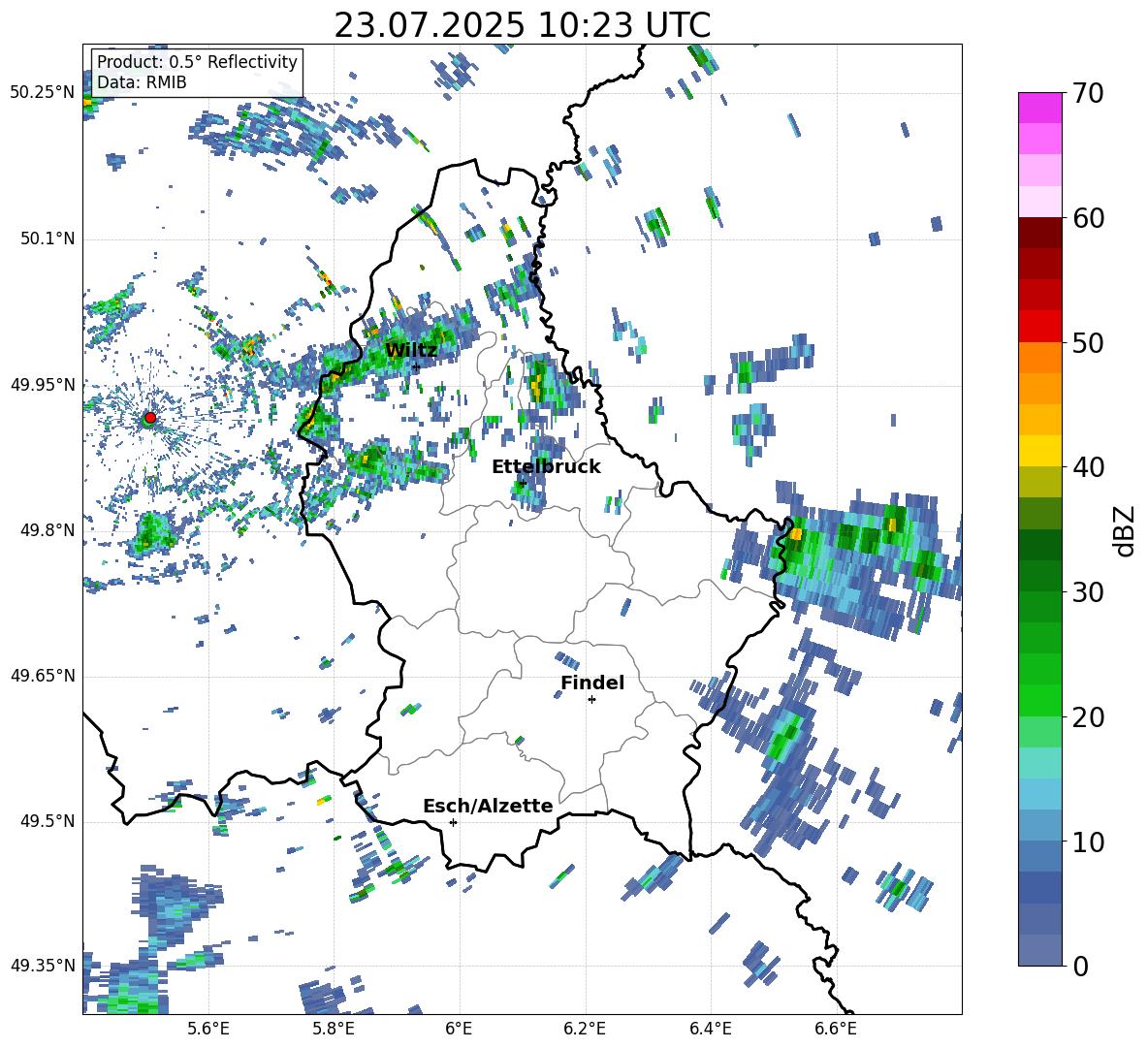Click the 49.35°N latitude label
This screenshot has height=1048, width=1148.
43,966
